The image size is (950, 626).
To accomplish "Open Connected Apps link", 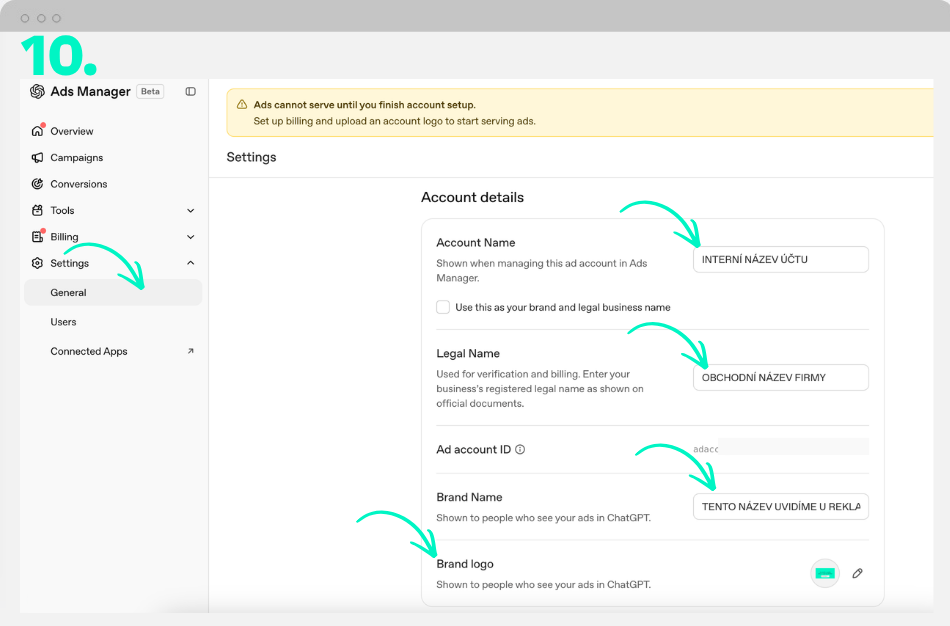I will coord(88,351).
